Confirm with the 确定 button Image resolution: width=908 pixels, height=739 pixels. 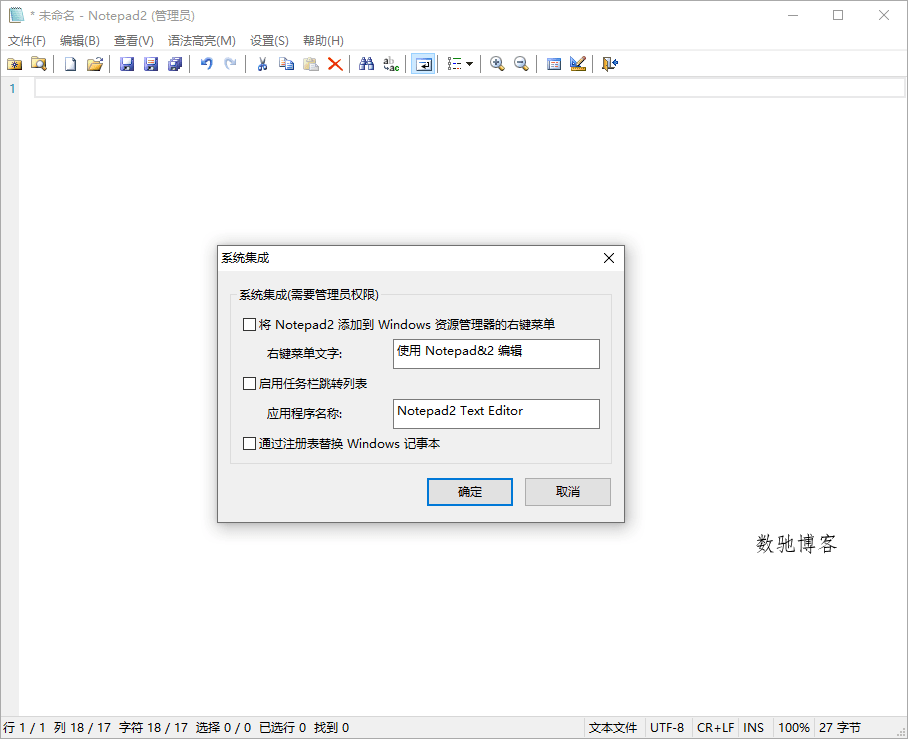point(470,492)
